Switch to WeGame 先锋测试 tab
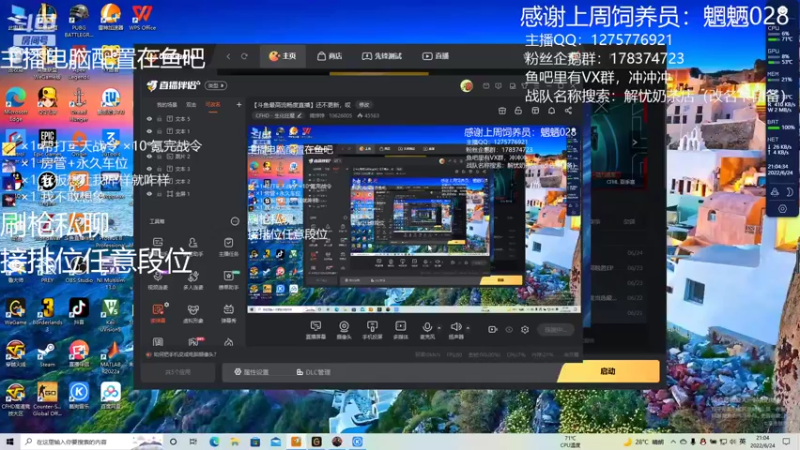The height and width of the screenshot is (450, 800). click(x=382, y=56)
